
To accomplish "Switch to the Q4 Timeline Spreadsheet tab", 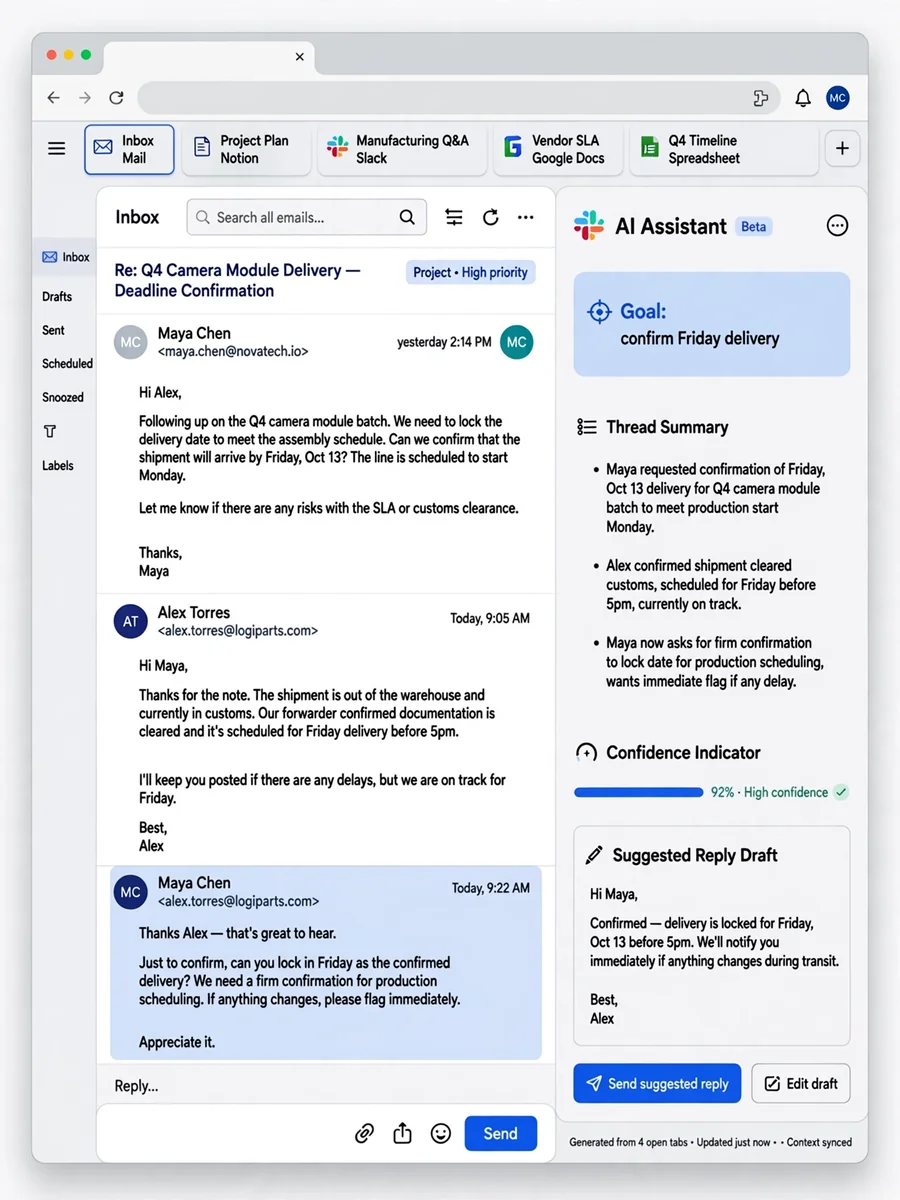I will click(724, 149).
